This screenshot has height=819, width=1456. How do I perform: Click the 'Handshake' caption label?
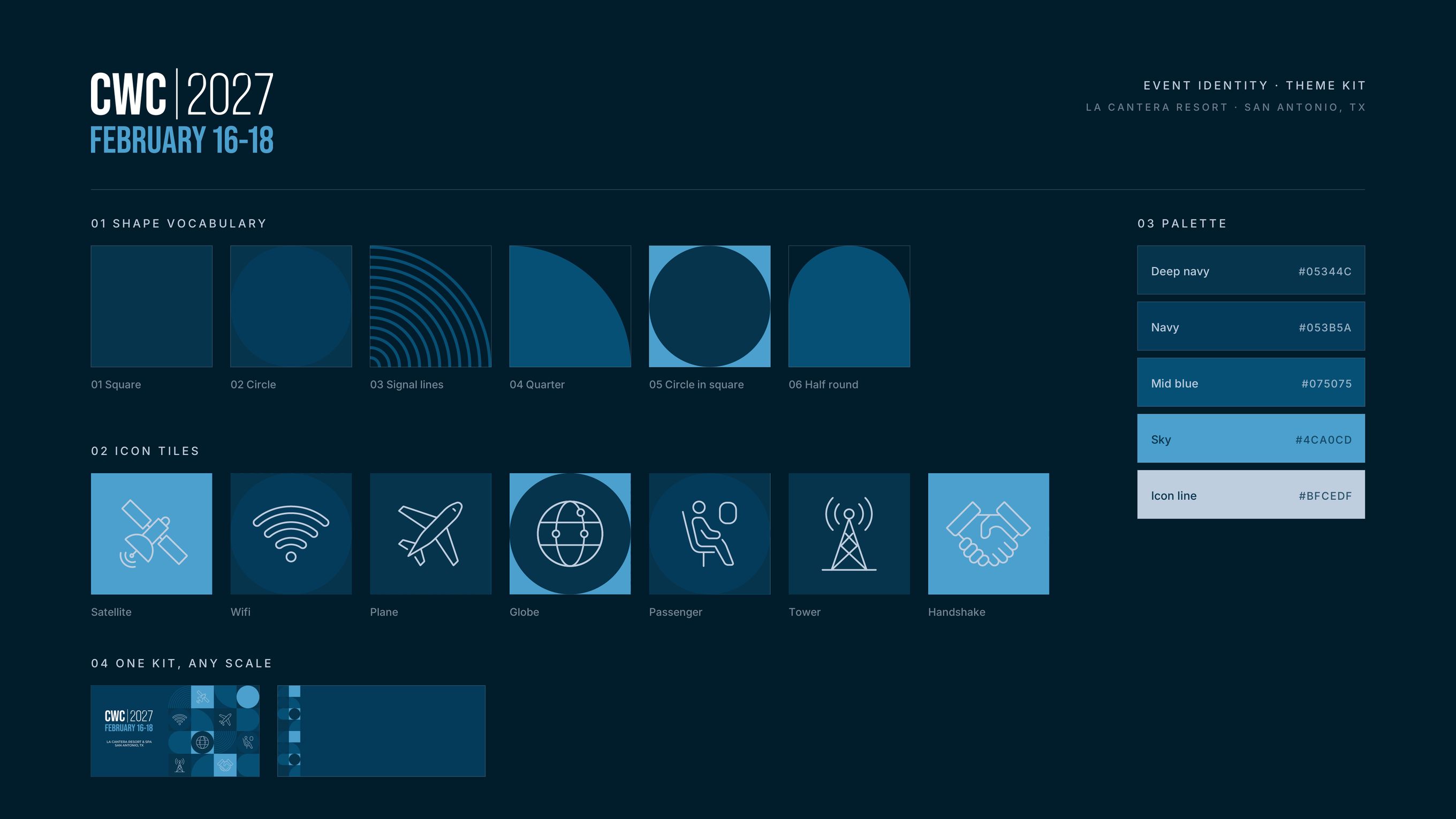[x=957, y=612]
